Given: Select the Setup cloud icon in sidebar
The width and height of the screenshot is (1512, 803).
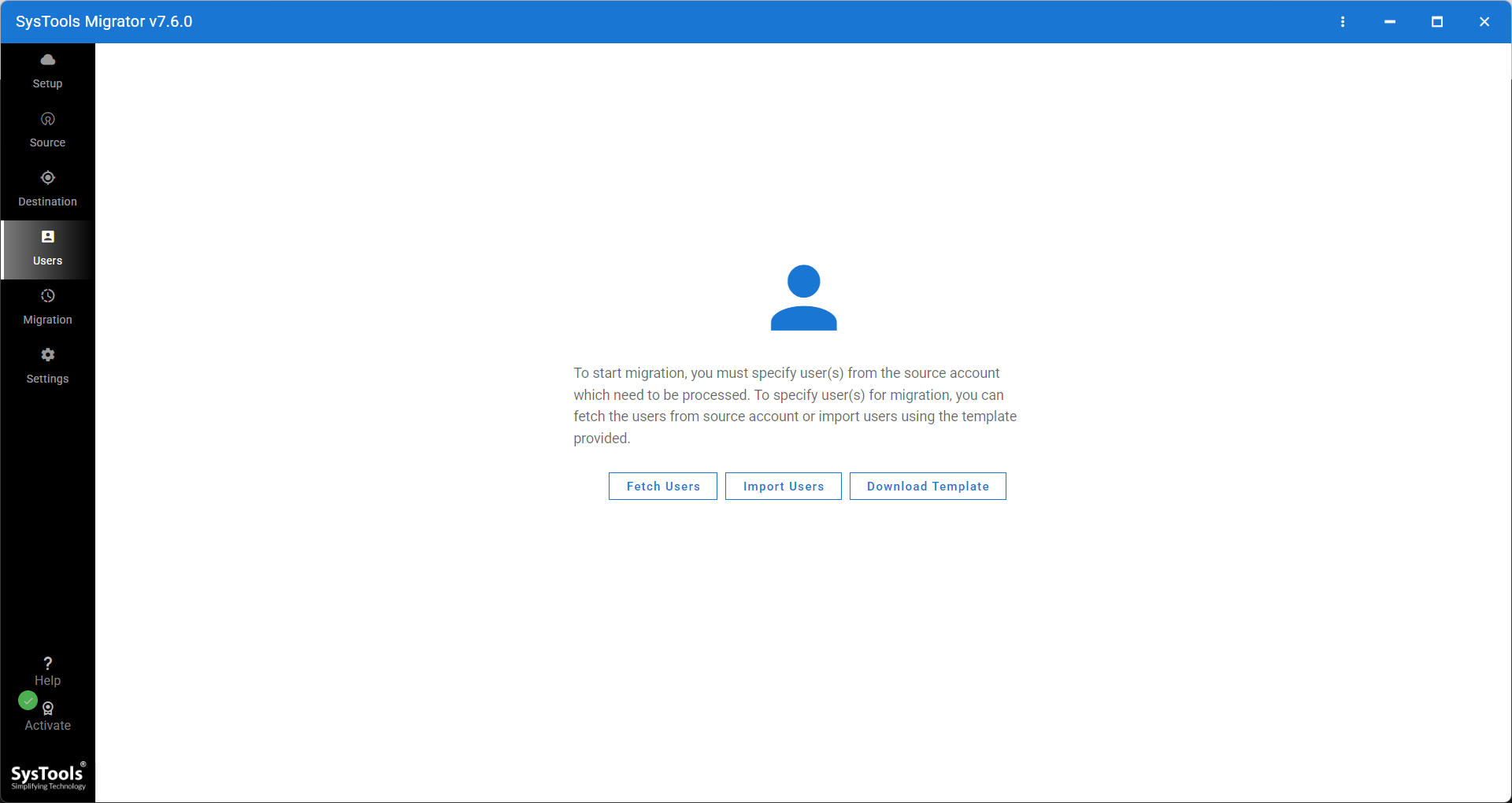Looking at the screenshot, I should [x=47, y=59].
